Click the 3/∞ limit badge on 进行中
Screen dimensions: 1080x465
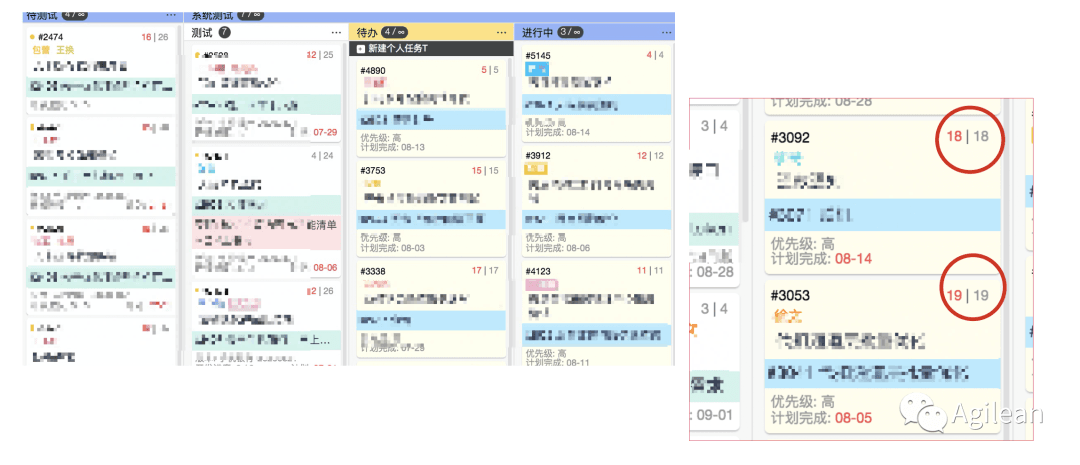point(571,32)
